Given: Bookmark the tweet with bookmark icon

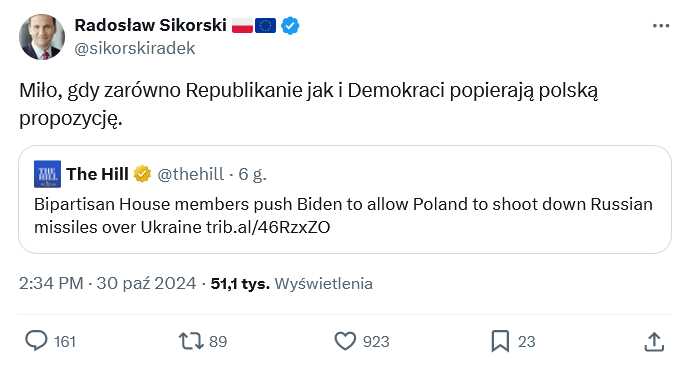Looking at the screenshot, I should 500,341.
